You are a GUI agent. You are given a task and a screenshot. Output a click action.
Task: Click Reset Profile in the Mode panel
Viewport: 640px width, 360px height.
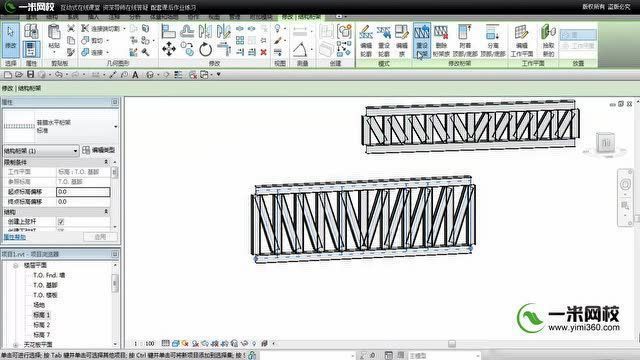click(384, 41)
